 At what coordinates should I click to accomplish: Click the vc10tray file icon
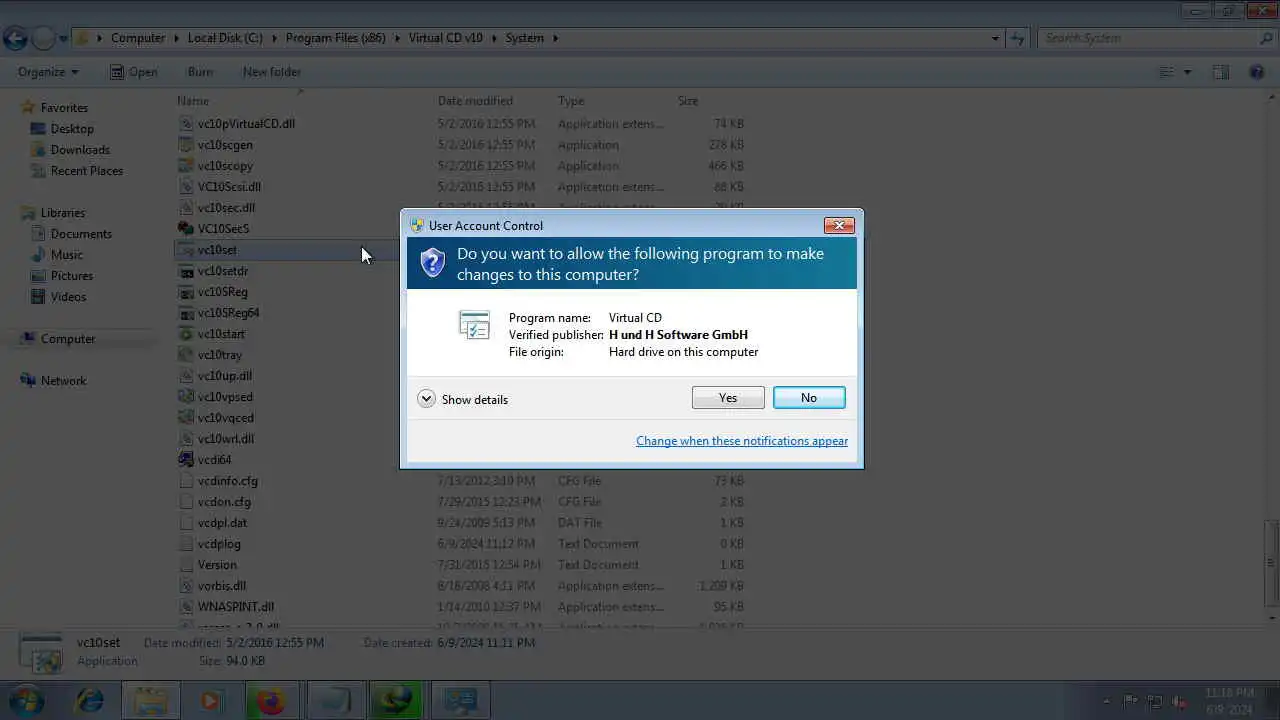186,355
